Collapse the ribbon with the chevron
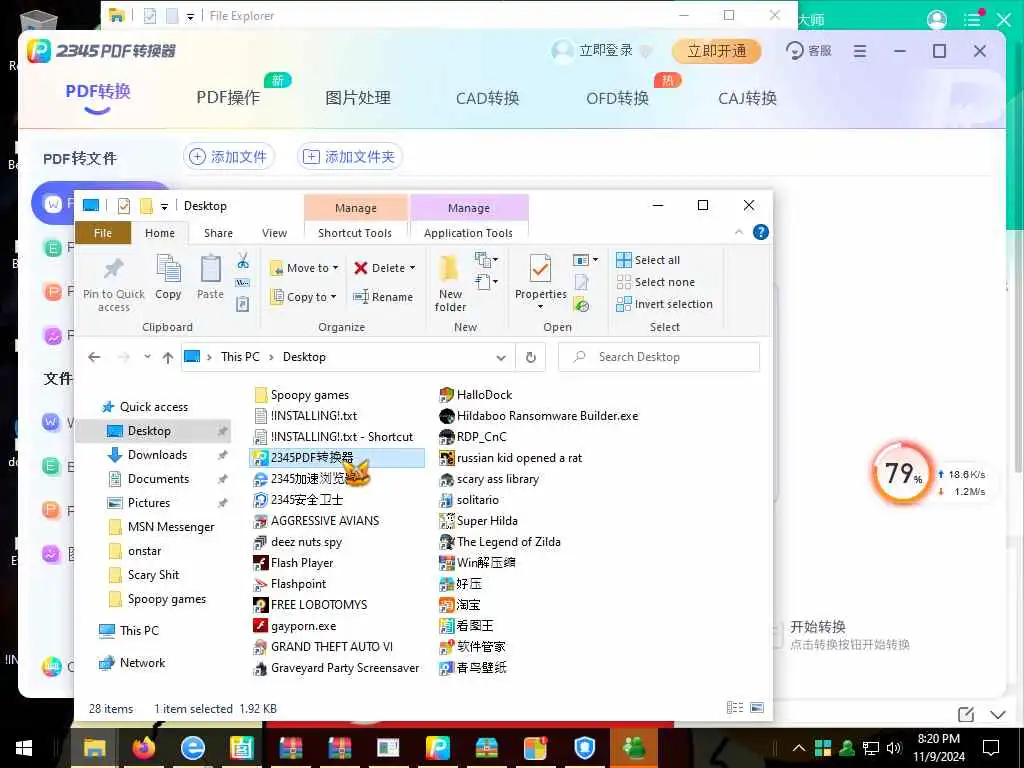The image size is (1024, 768). tap(739, 232)
